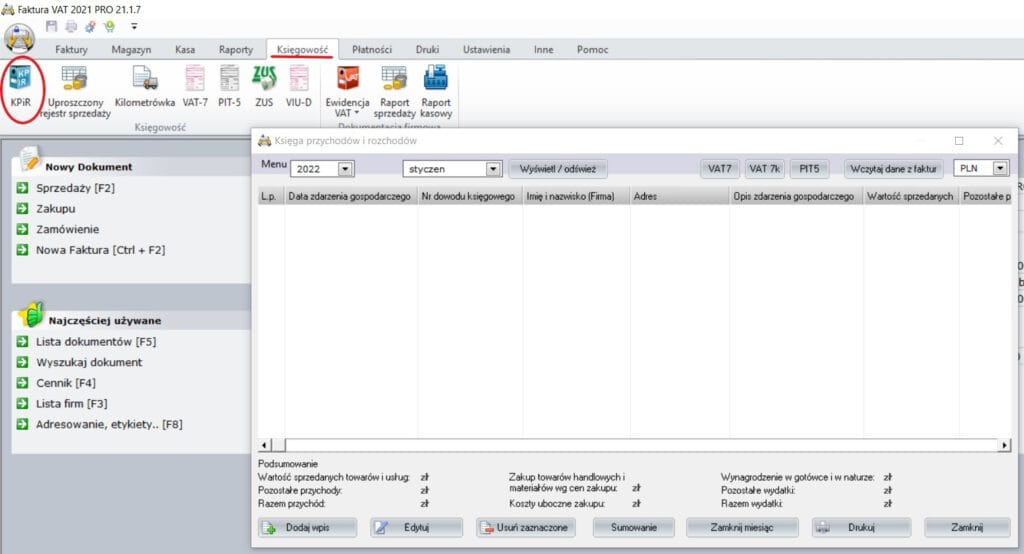The image size is (1024, 554).
Task: Click the PIT-5 ribbon icon
Action: pyautogui.click(x=229, y=86)
